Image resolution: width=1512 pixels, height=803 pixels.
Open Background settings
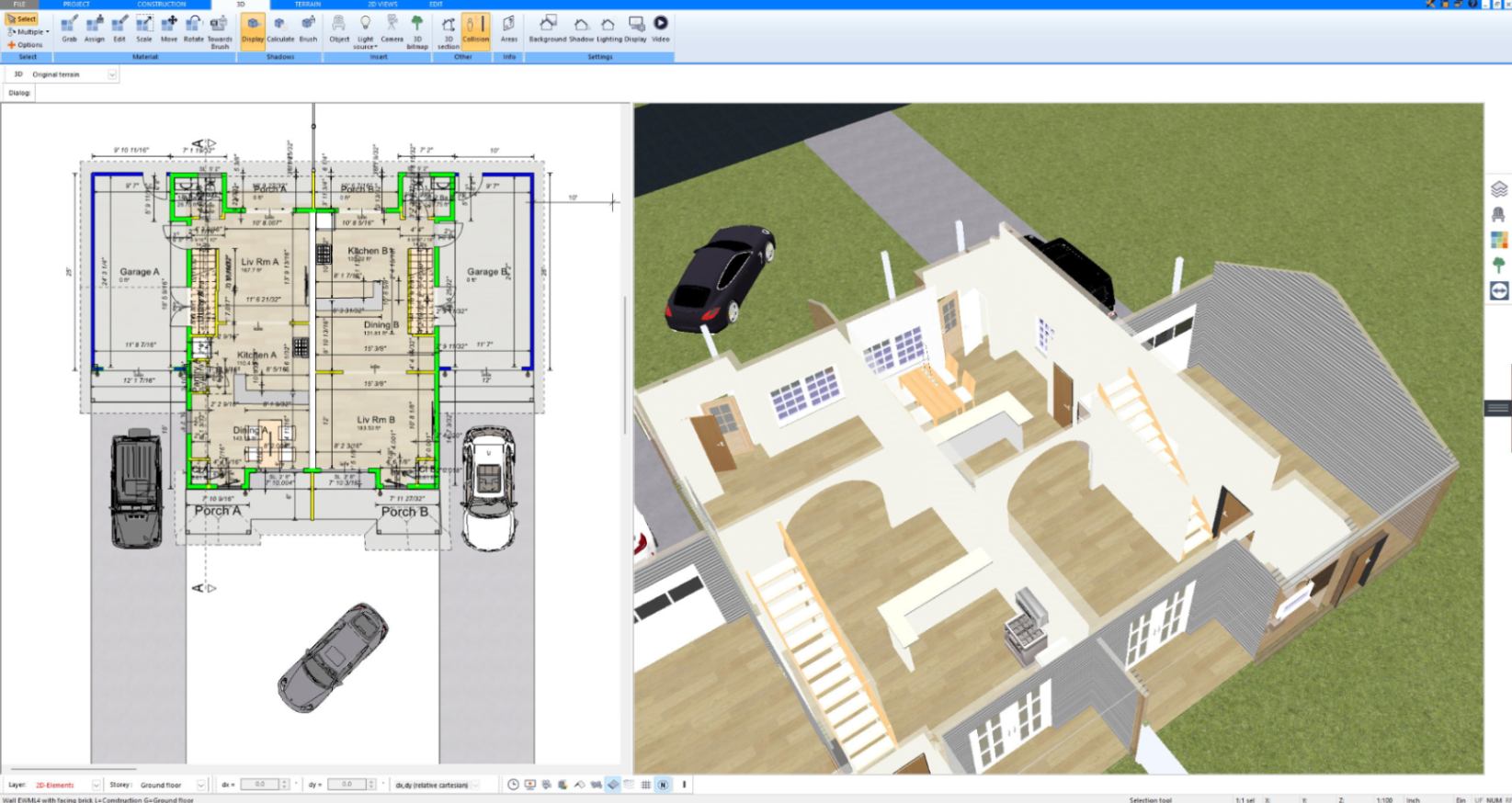548,29
